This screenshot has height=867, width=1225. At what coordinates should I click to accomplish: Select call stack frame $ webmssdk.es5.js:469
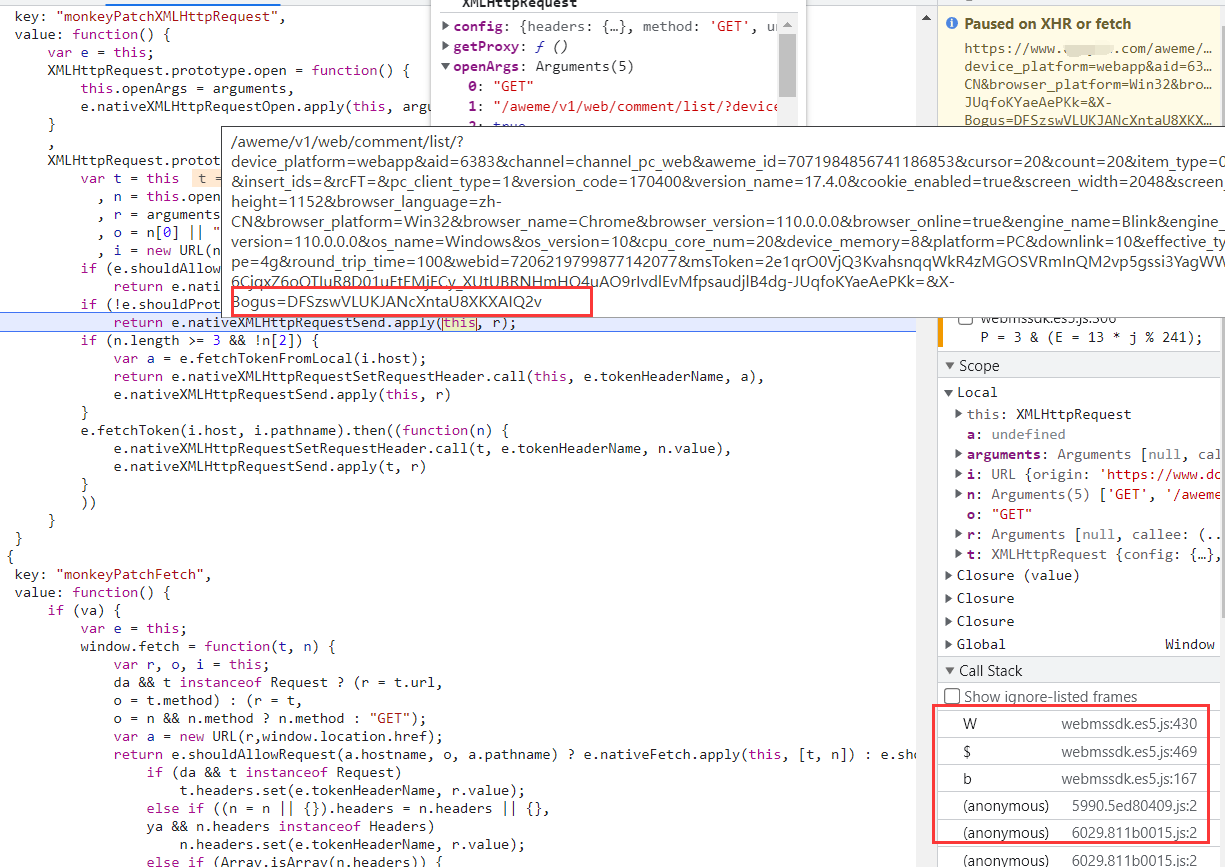click(1070, 752)
